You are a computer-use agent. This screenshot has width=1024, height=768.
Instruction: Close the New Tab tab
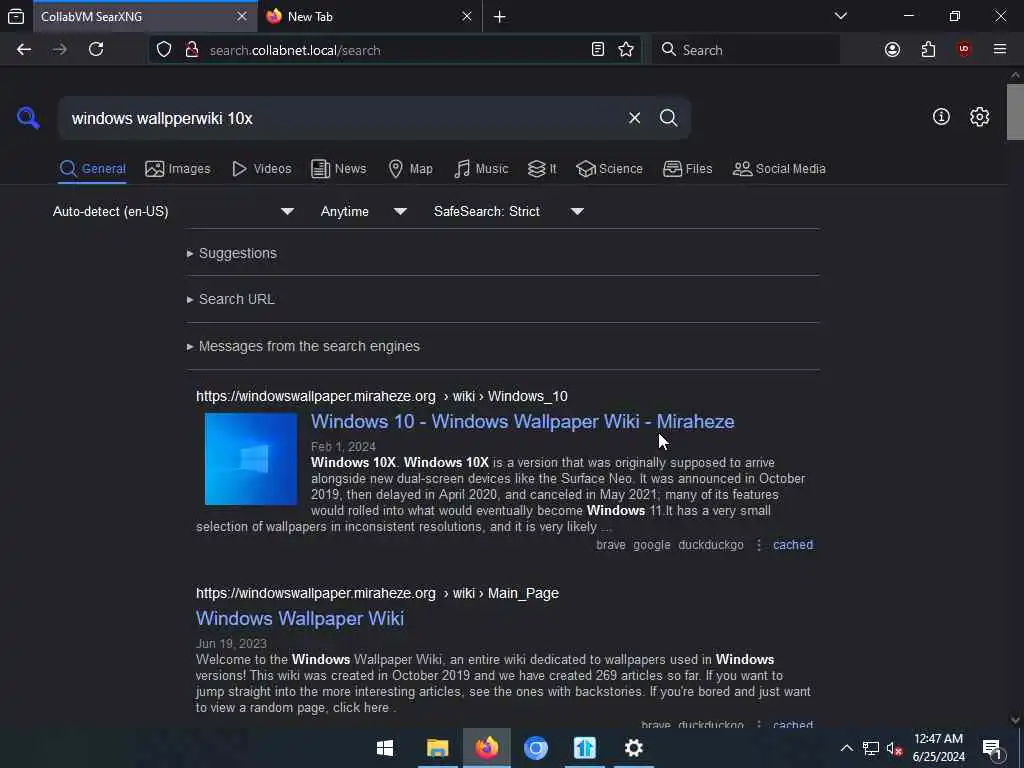click(466, 16)
